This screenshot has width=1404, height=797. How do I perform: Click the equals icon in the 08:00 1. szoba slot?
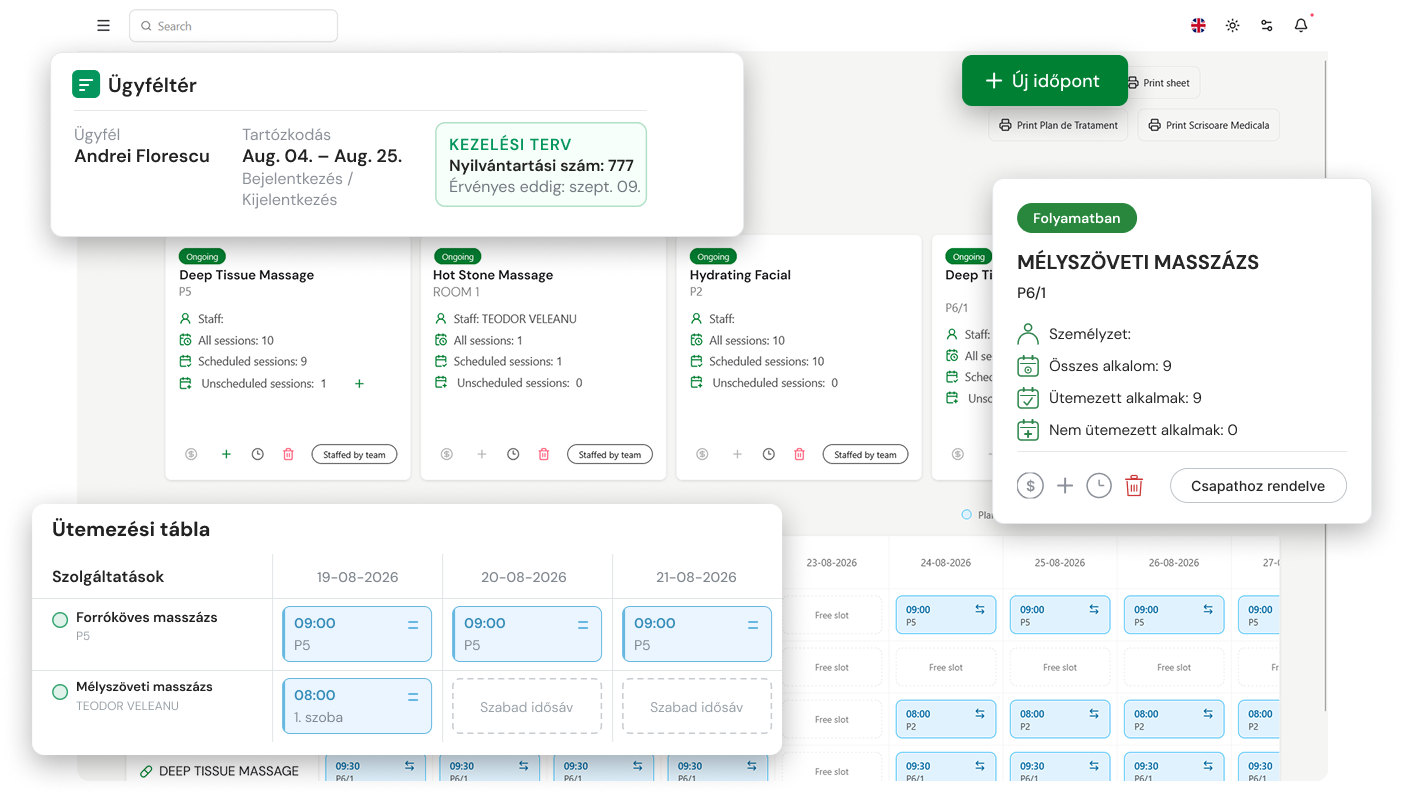coord(413,696)
